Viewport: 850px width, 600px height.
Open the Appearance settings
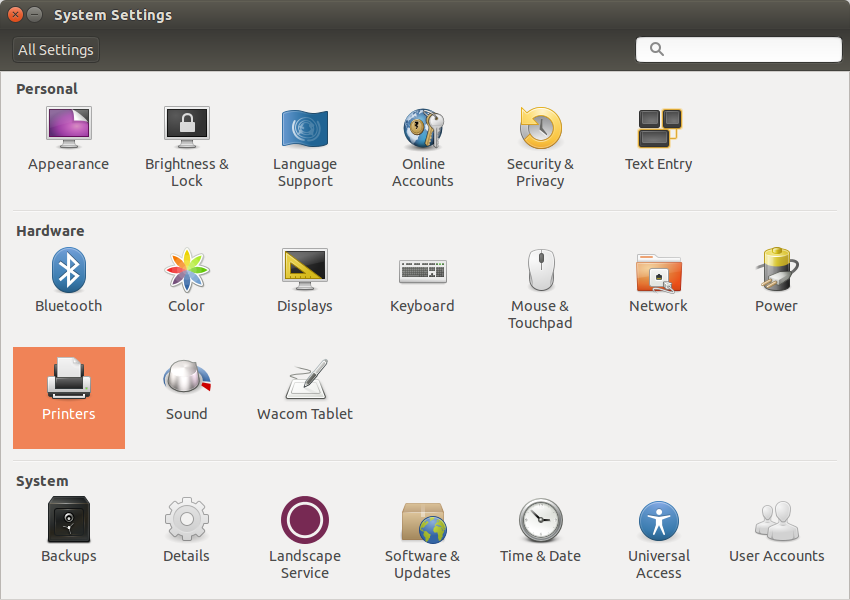point(68,139)
